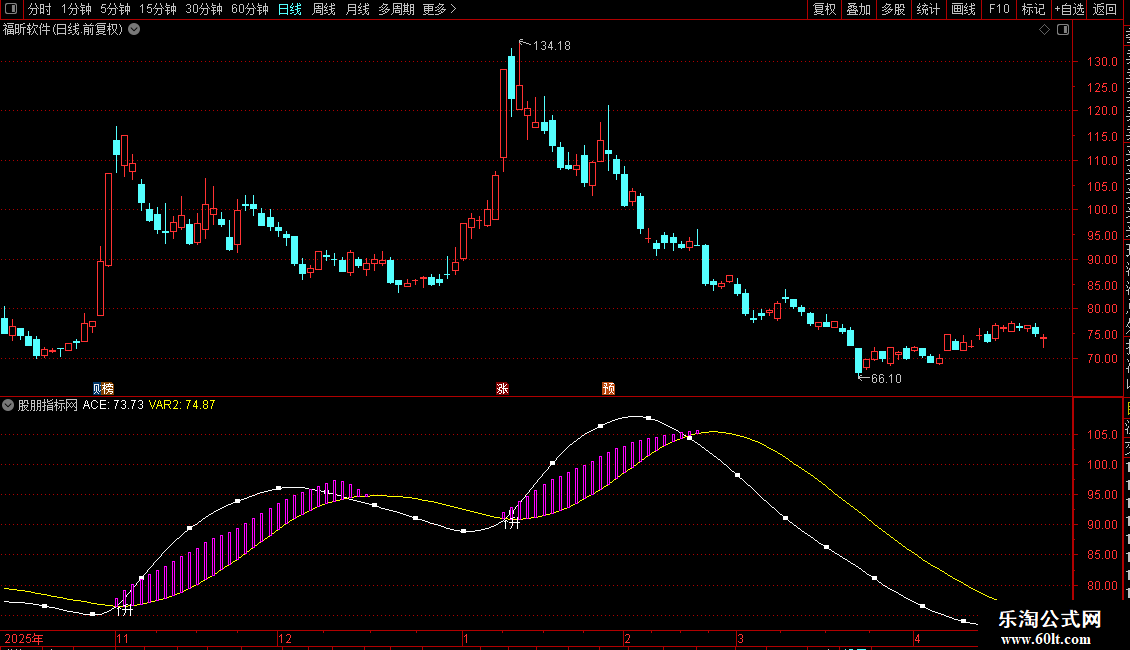This screenshot has height=650, width=1130.
Task: Click the 80.00 indicator axis label
Action: (x=1103, y=585)
